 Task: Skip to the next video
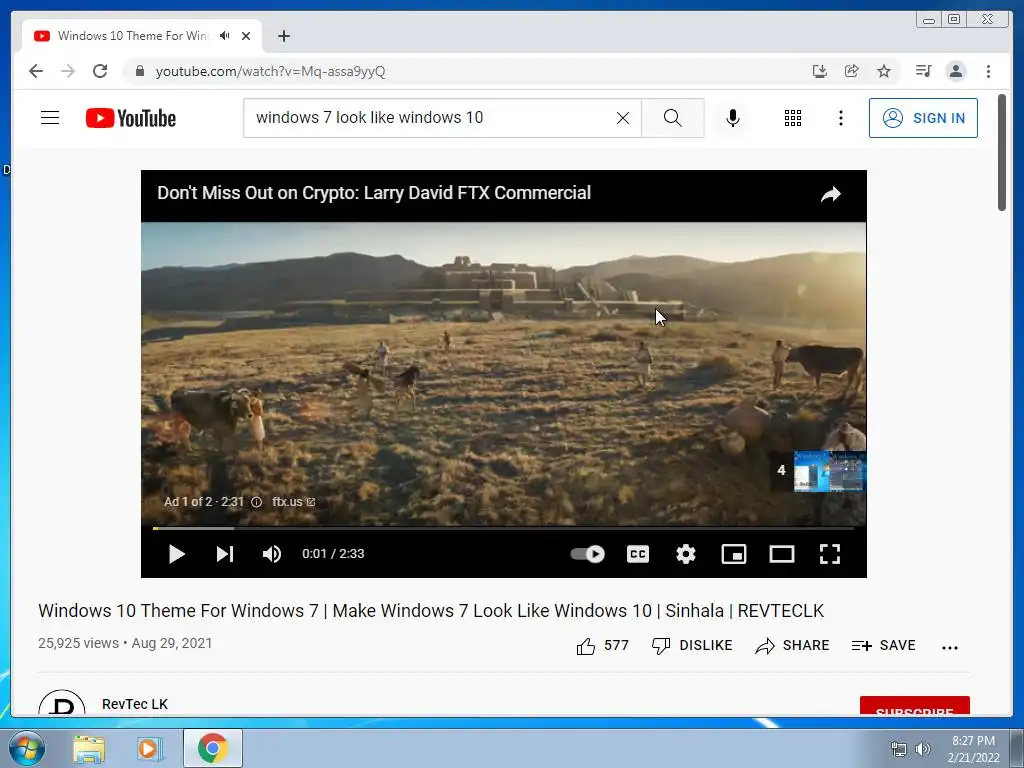[x=225, y=554]
